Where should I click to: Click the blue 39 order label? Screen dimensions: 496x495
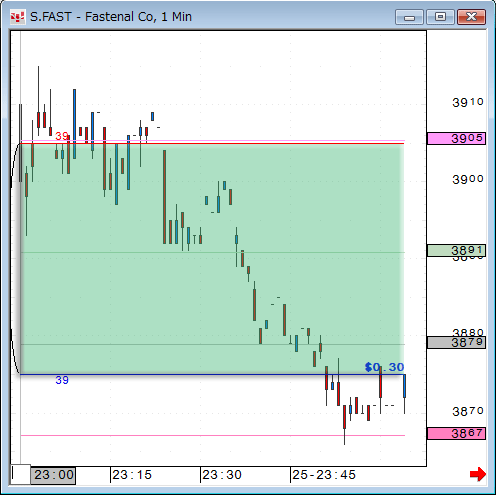62,380
